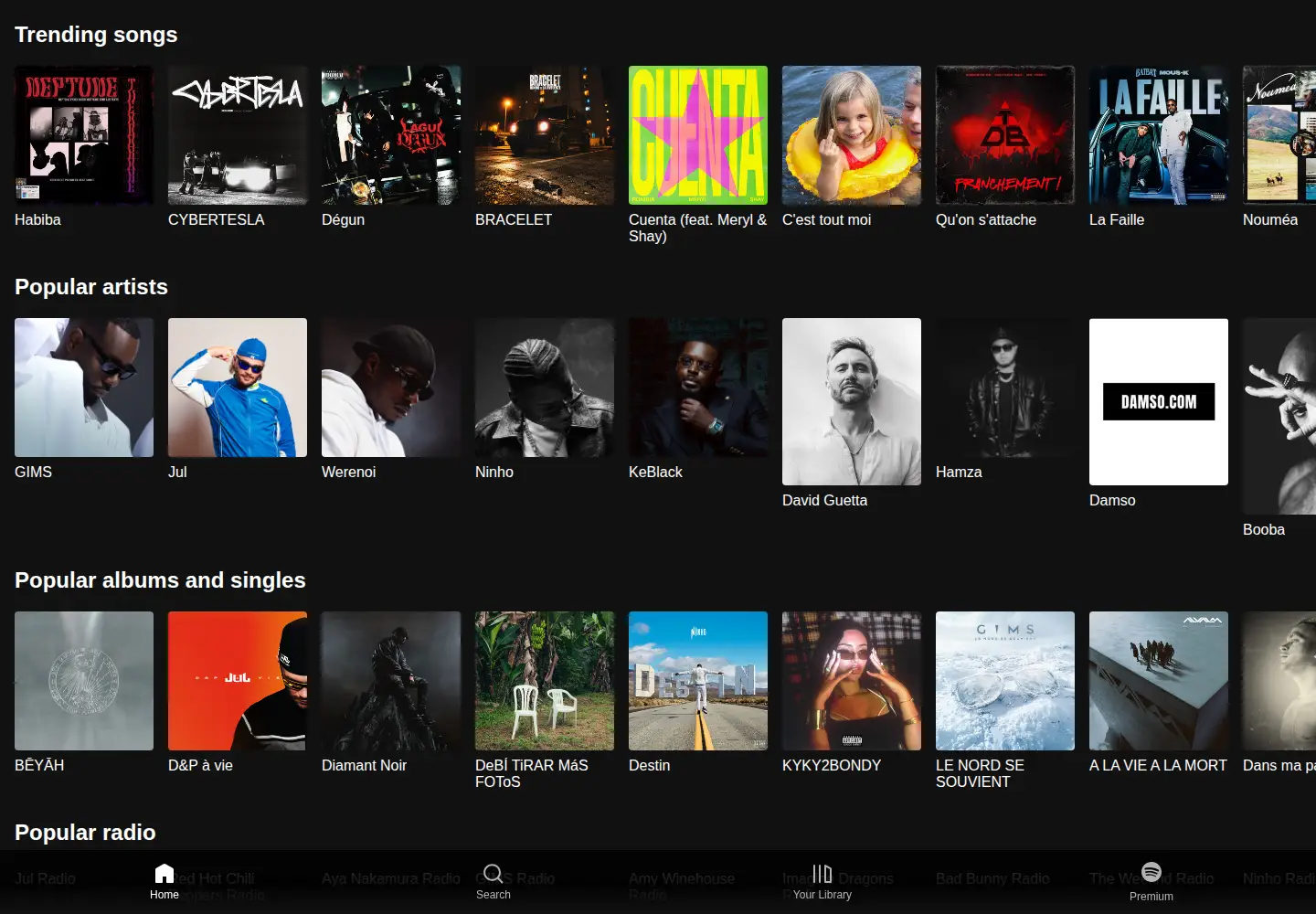
Task: Open the D&P à vie album cover
Action: click(238, 681)
